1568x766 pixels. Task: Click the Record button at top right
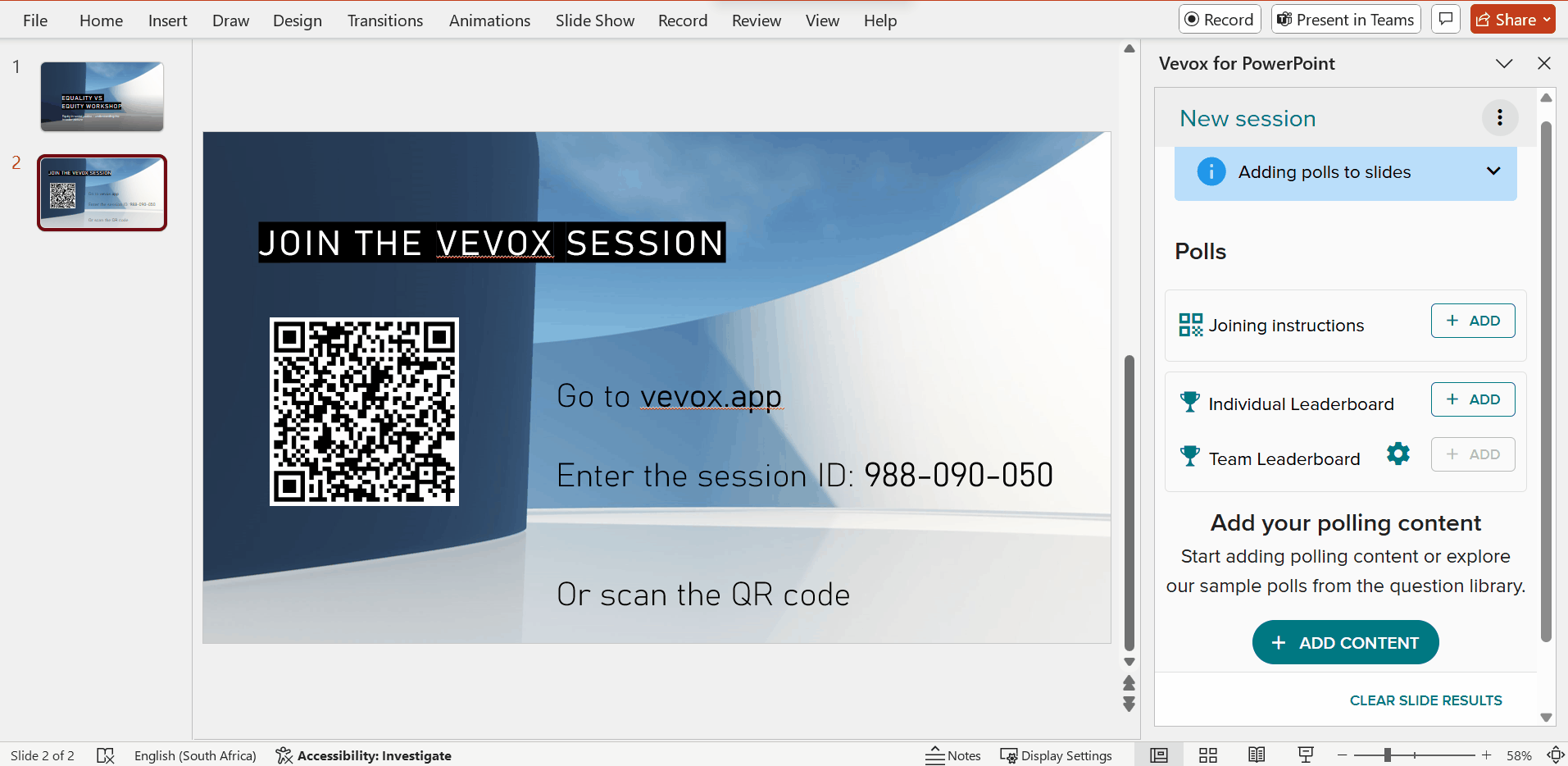point(1220,19)
